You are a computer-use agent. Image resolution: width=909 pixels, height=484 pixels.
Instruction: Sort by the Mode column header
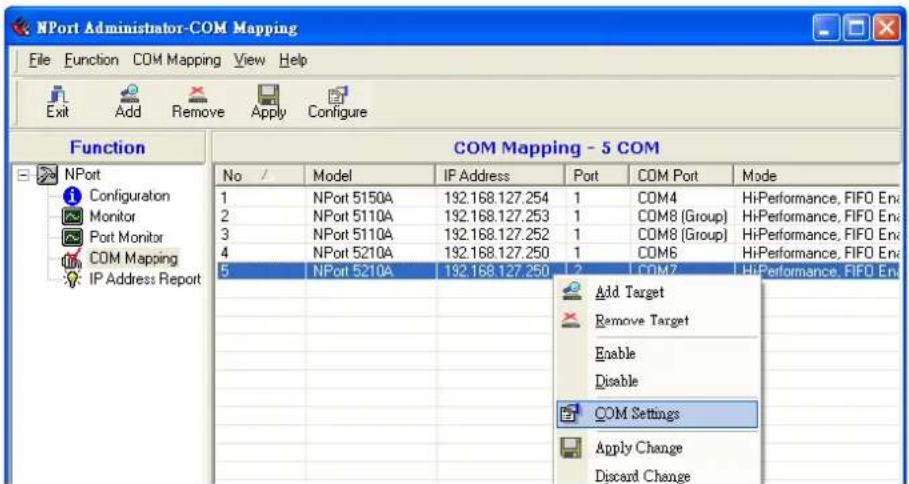point(817,176)
